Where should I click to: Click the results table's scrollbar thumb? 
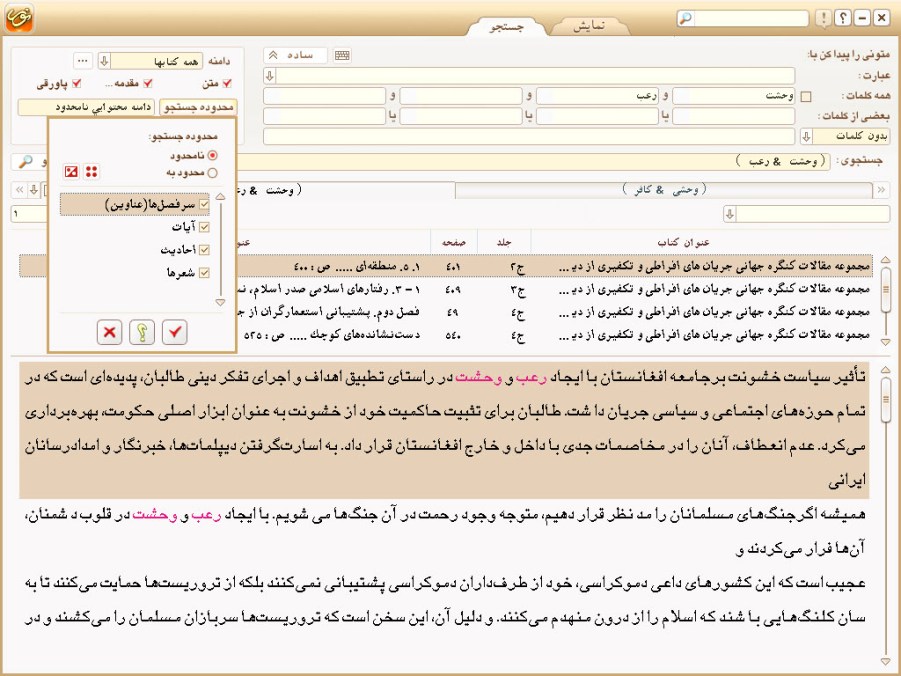coord(885,289)
